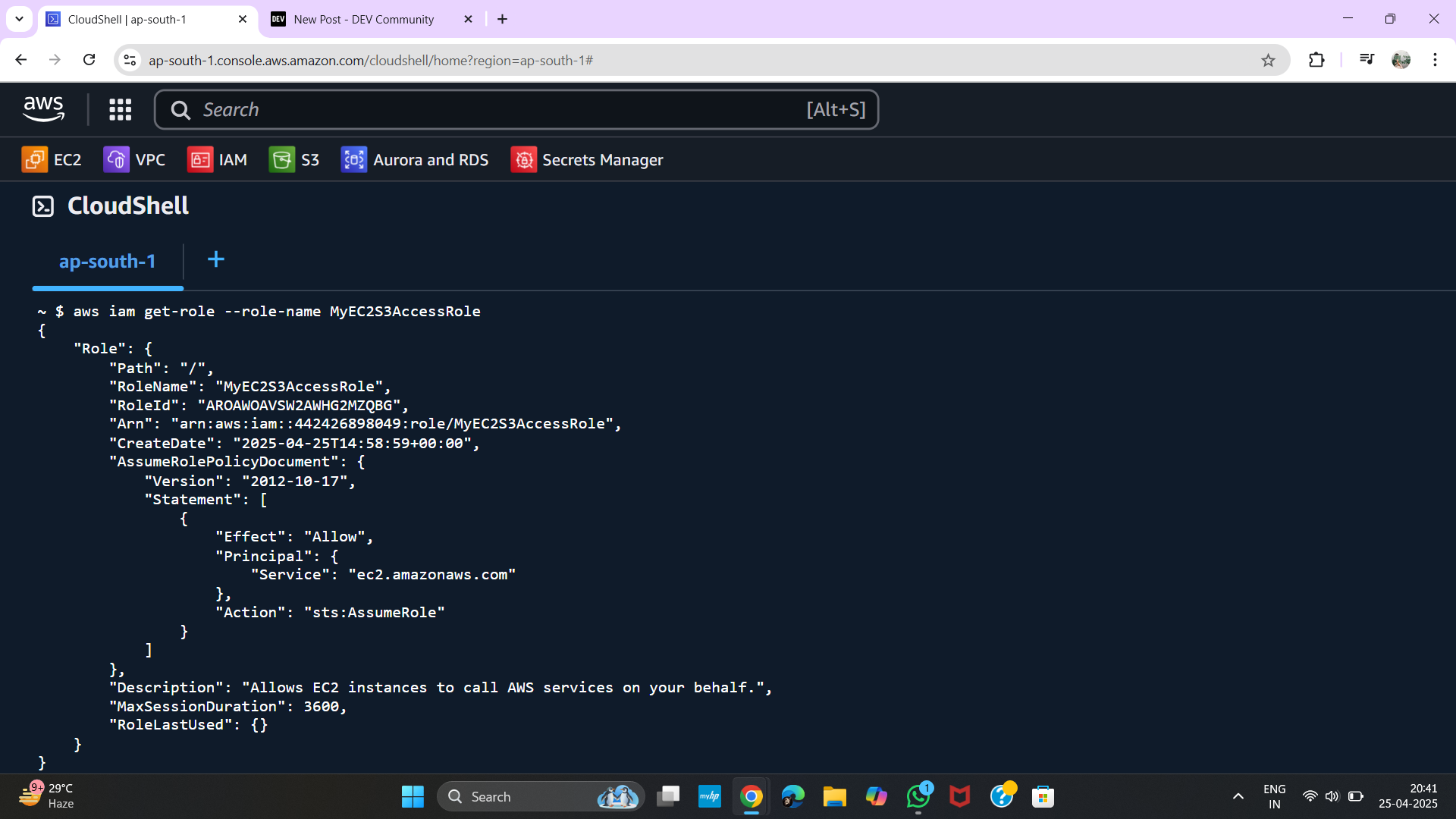Click the sts:AssumeRole action text
The height and width of the screenshot is (819, 1456).
tap(375, 613)
